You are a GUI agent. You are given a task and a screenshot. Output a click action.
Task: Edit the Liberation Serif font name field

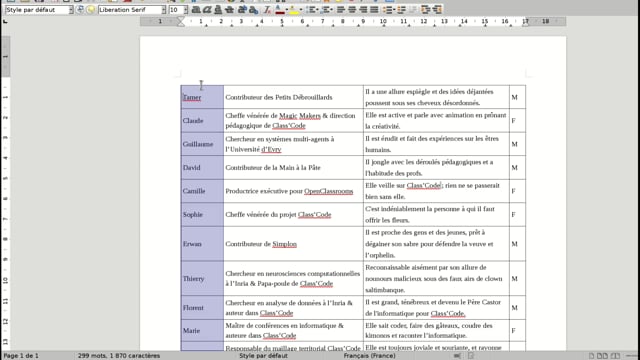[x=129, y=9]
